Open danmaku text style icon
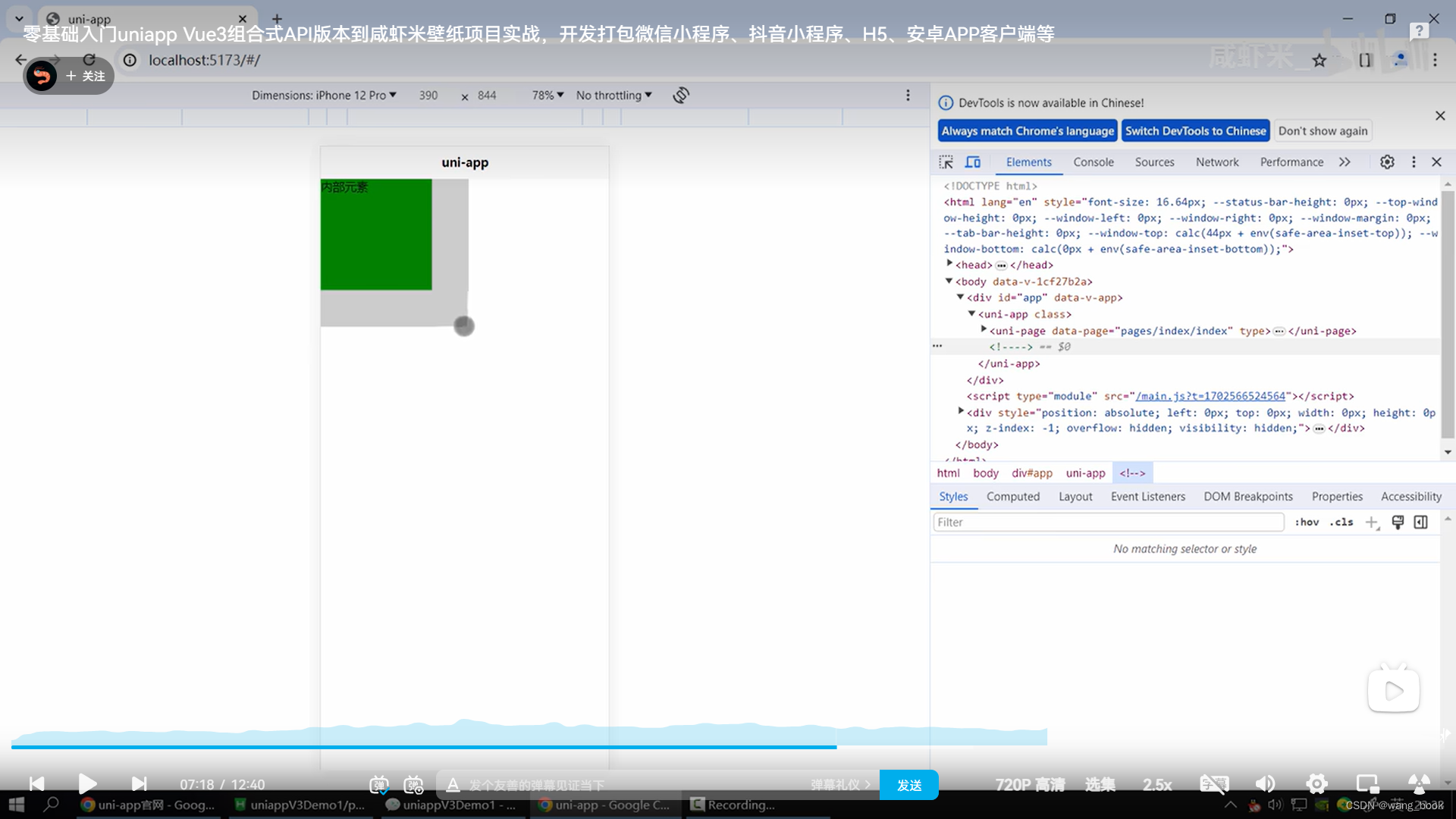Image resolution: width=1456 pixels, height=819 pixels. (453, 785)
